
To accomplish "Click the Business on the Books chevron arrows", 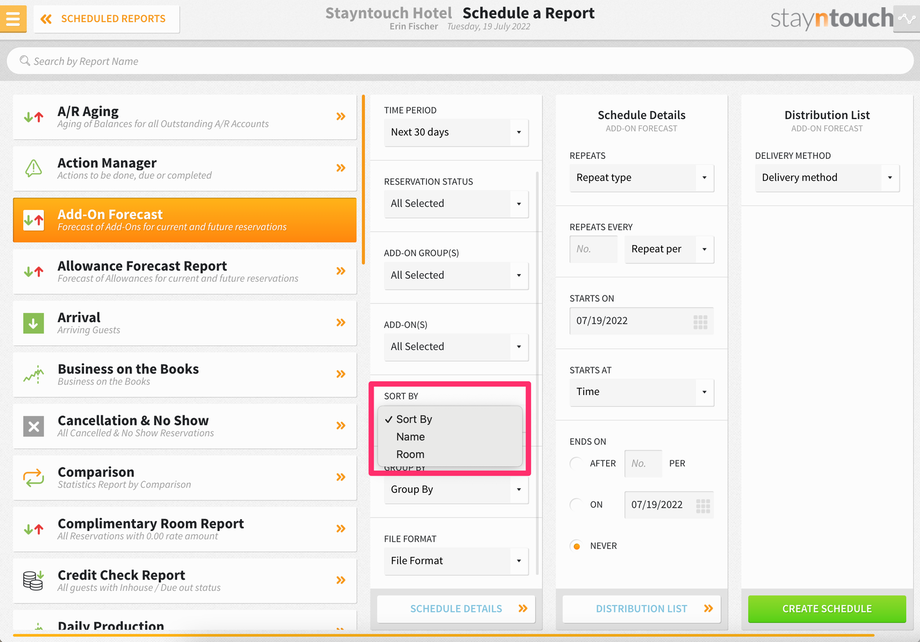I will click(341, 374).
